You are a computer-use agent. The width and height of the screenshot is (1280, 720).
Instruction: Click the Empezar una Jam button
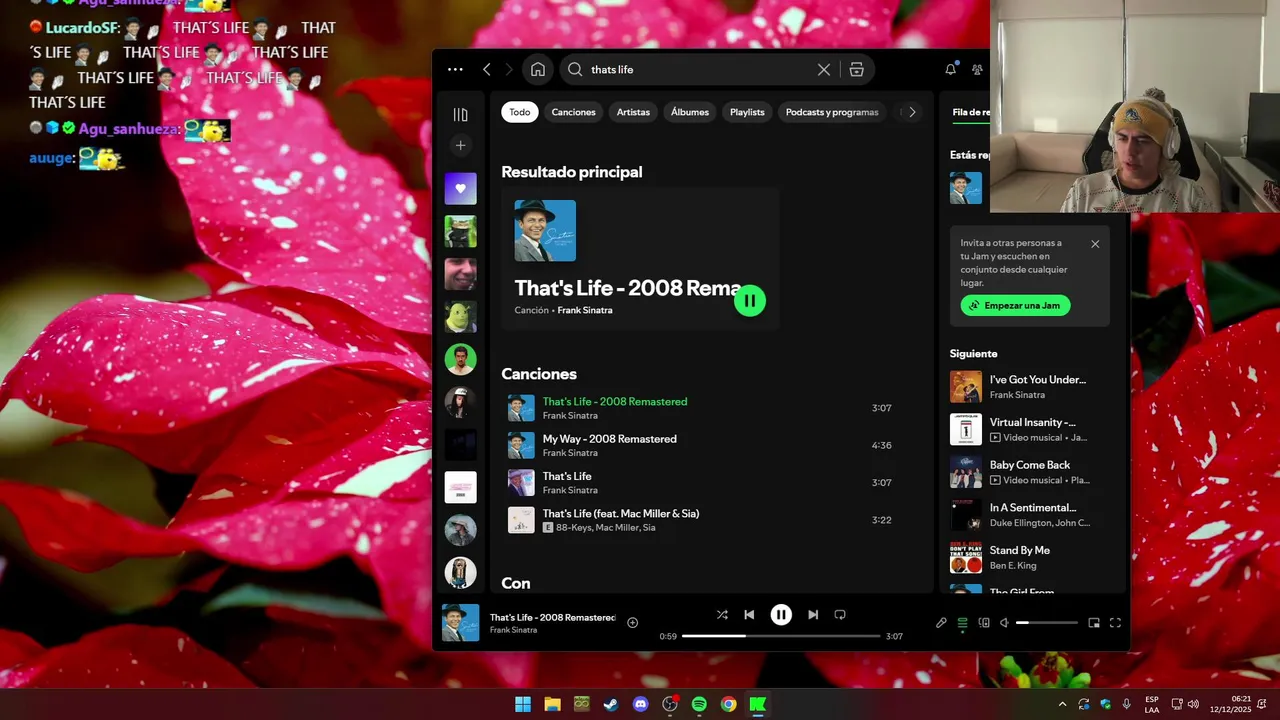1016,305
